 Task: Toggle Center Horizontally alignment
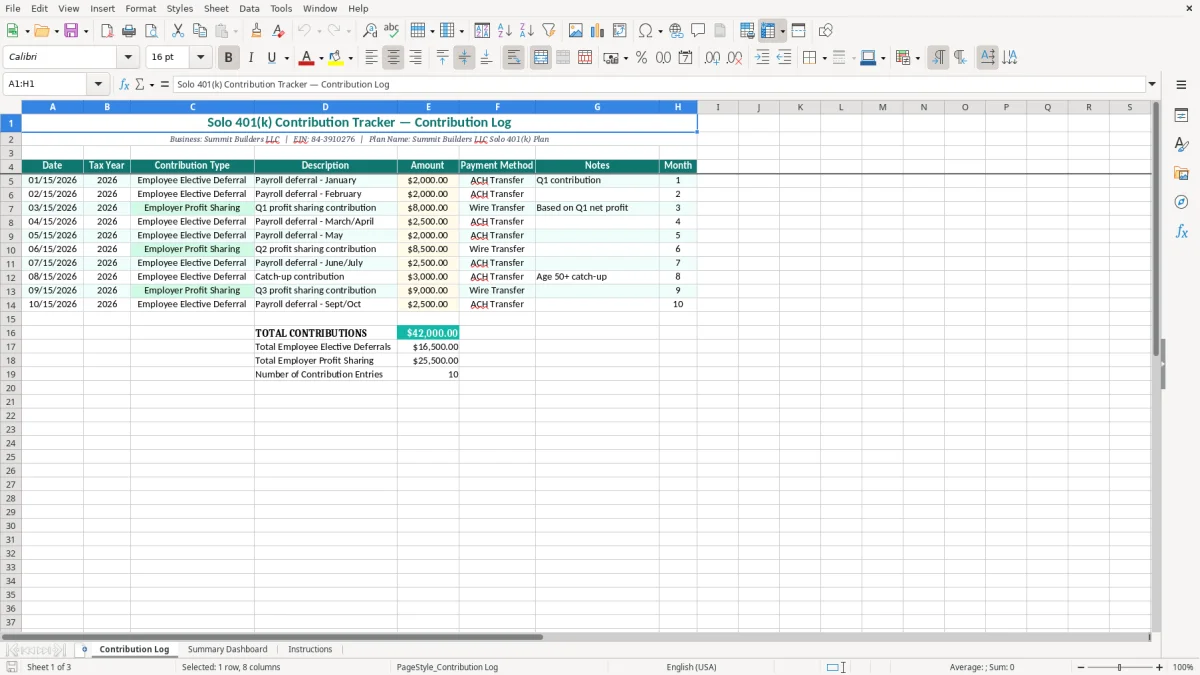pos(393,58)
